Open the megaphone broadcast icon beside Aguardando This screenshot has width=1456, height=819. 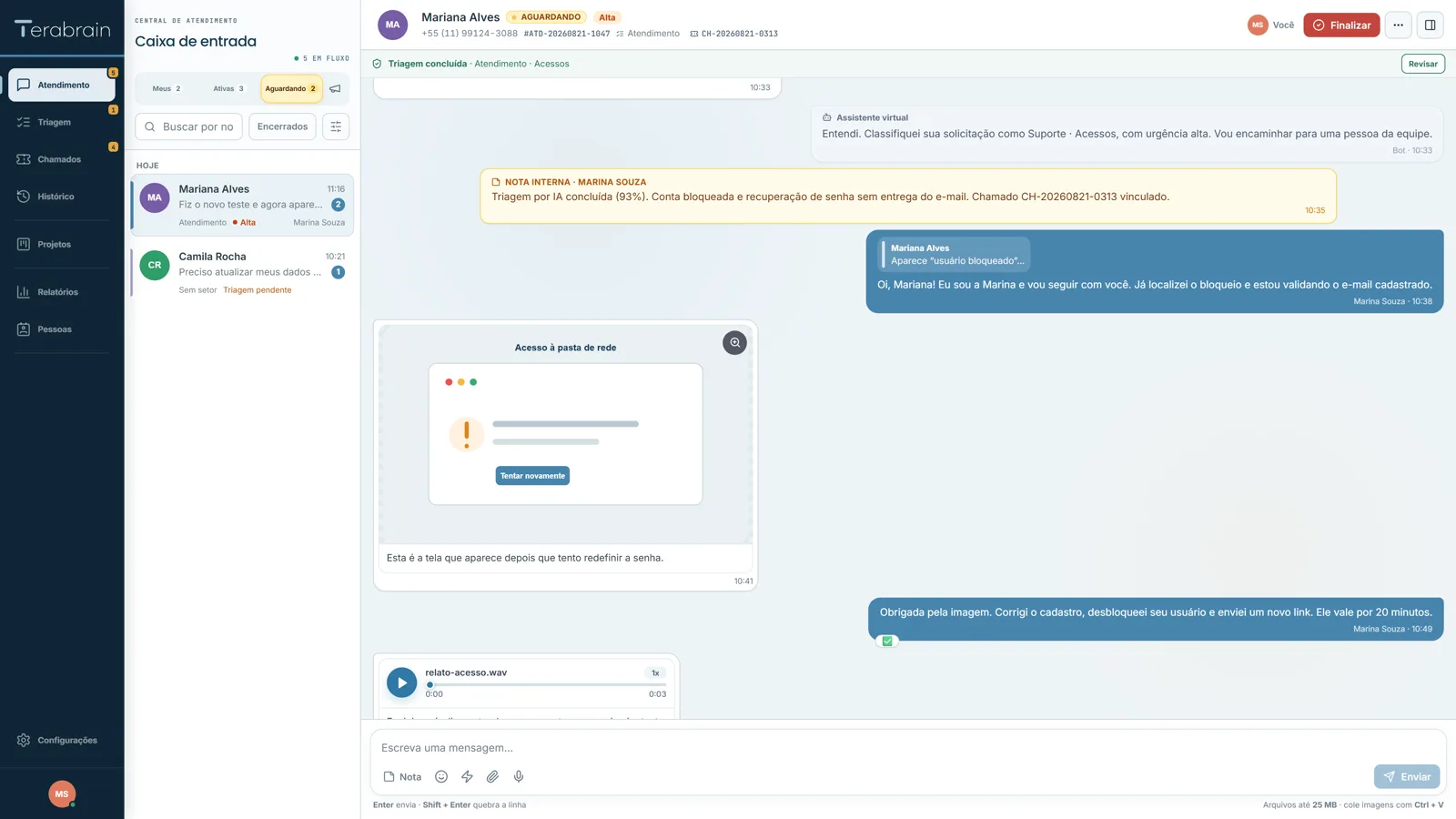(335, 89)
